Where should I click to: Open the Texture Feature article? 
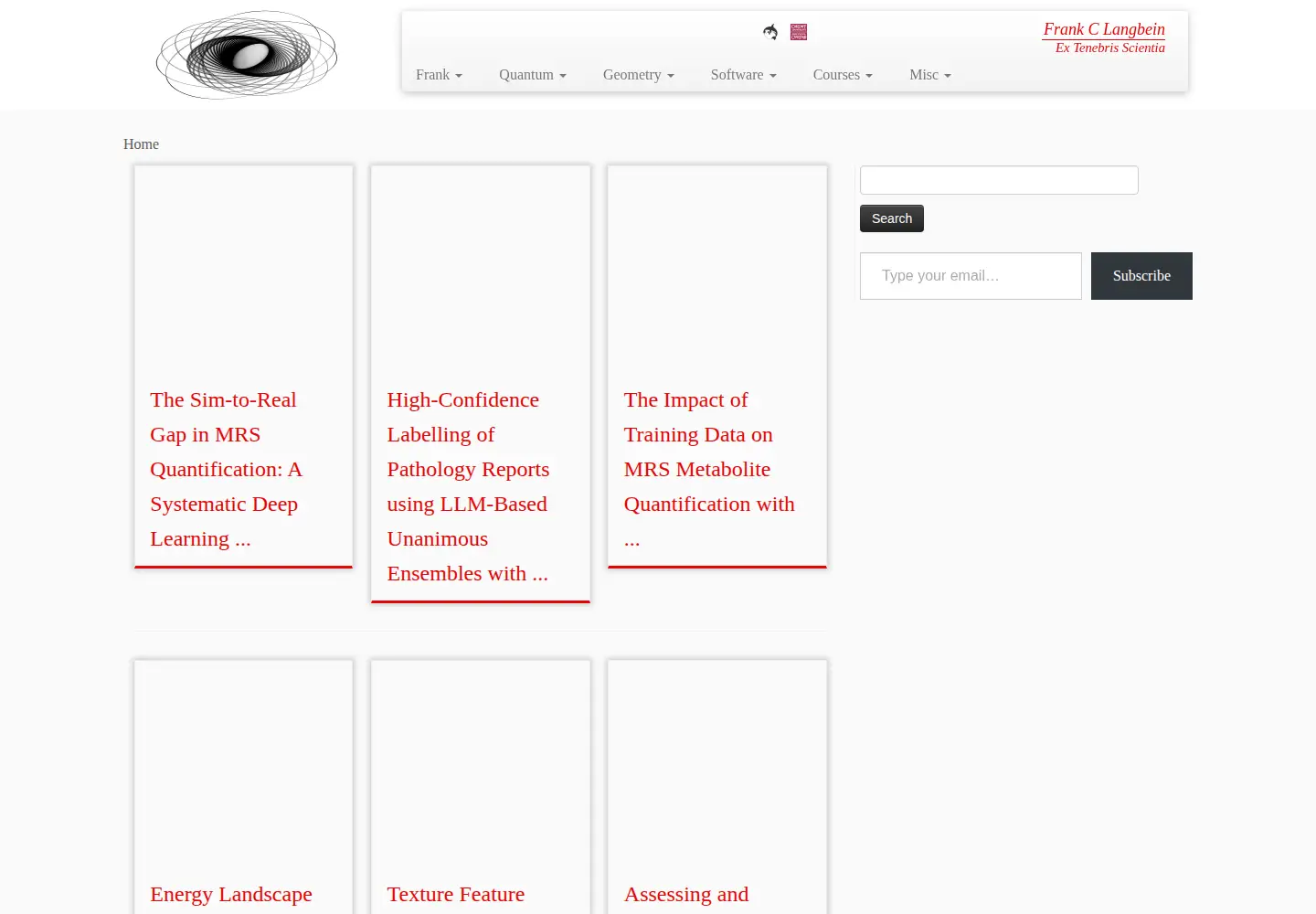coord(456,895)
